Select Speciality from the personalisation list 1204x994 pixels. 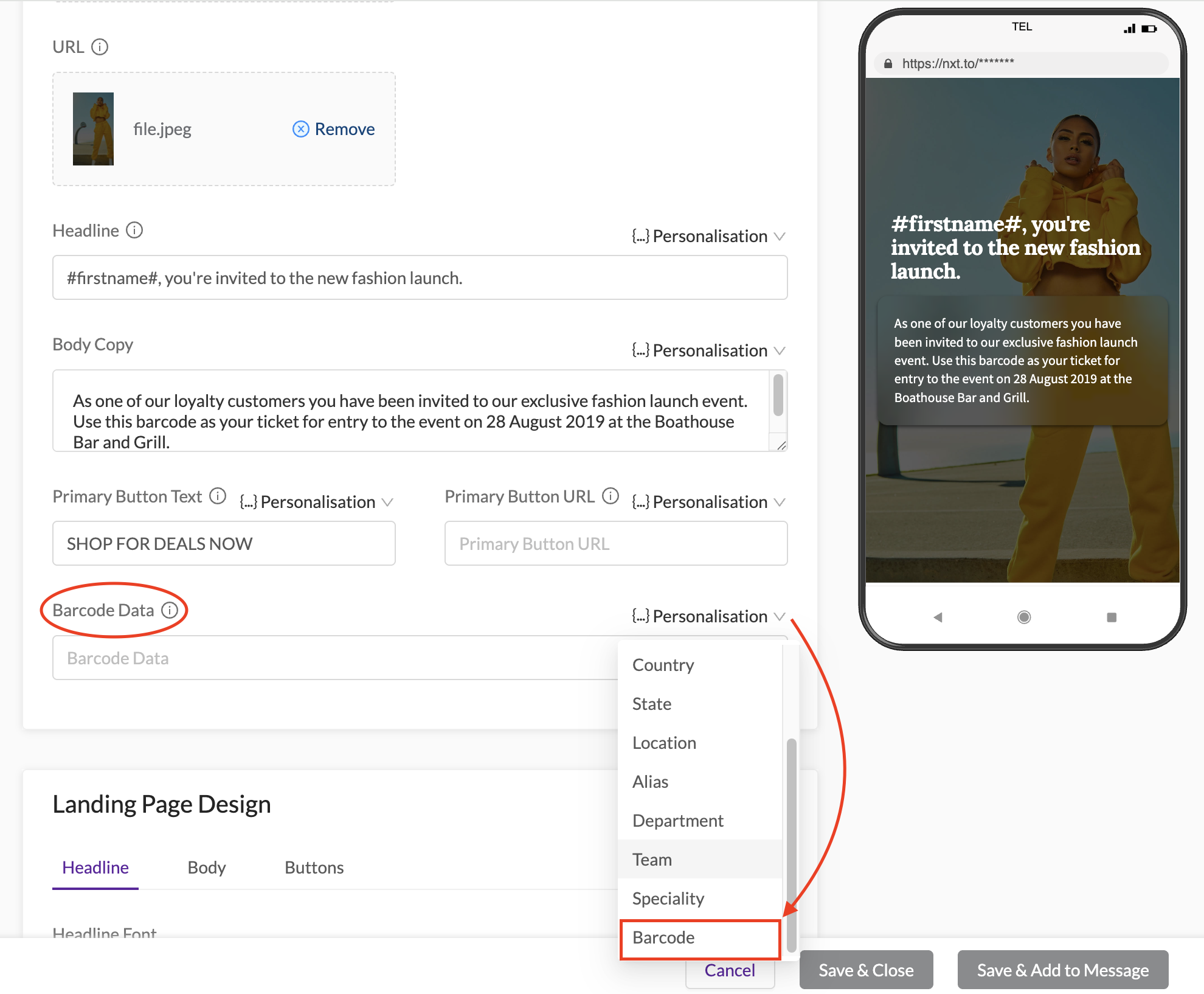[700, 898]
